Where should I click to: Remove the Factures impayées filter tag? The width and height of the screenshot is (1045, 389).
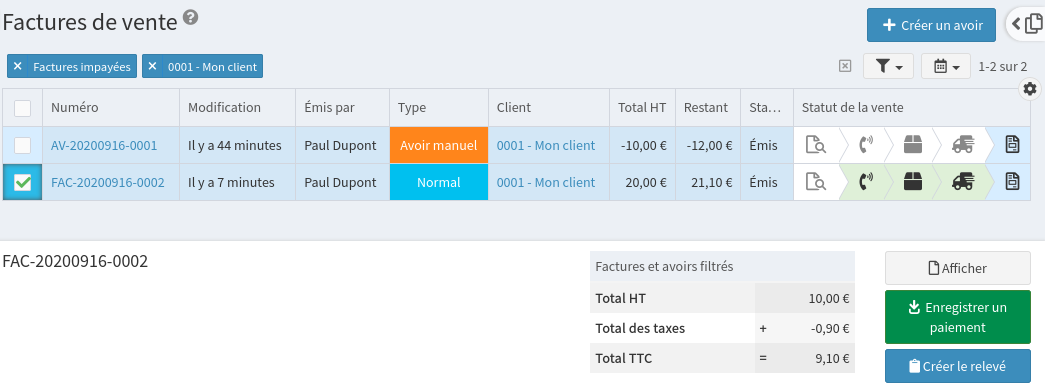18,67
